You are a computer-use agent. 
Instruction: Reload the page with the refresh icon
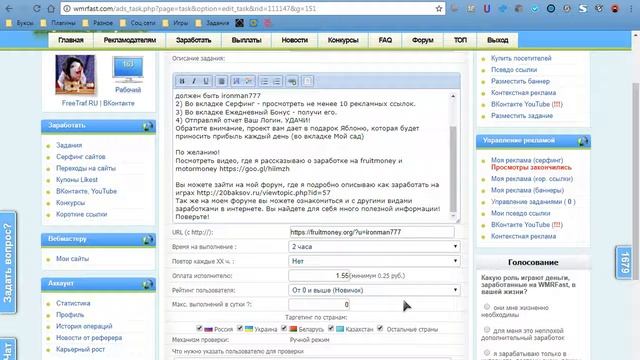click(36, 9)
